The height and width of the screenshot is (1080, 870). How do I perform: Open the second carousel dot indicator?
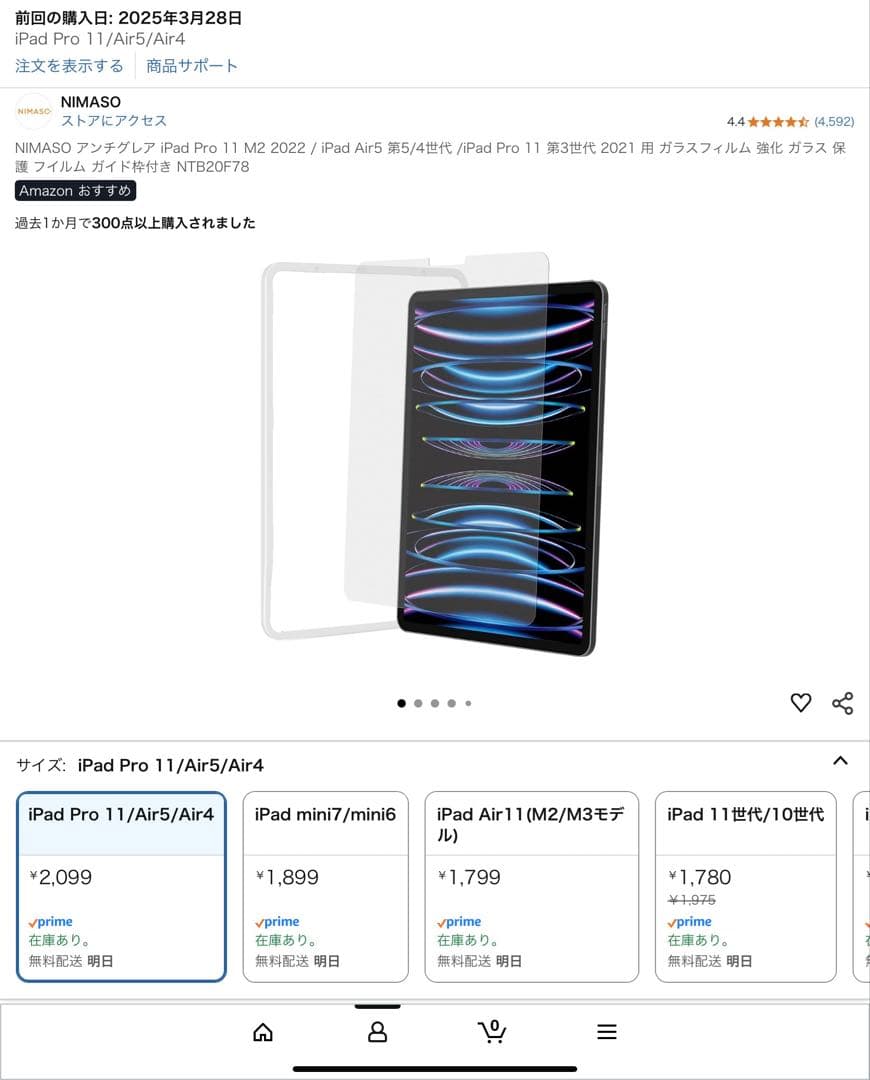click(x=418, y=703)
